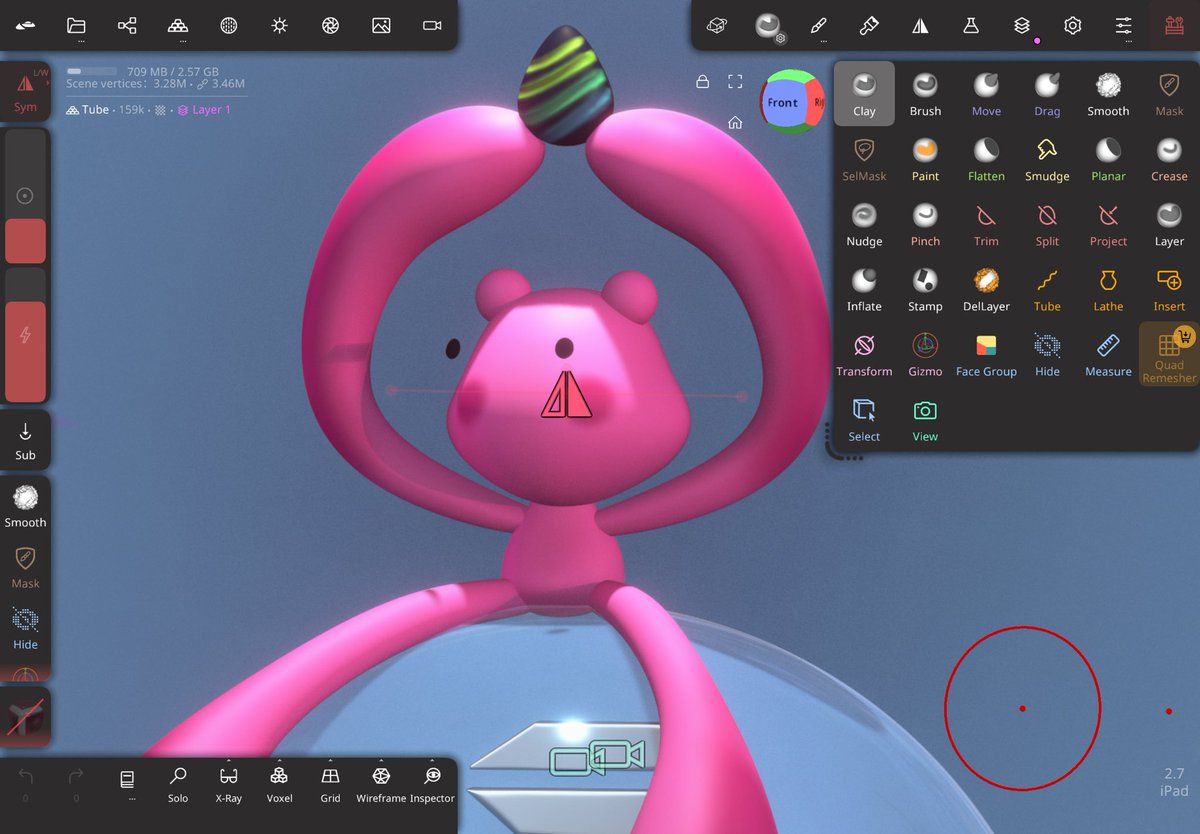Pick the Inflate tool
Viewport: 1200px width, 834px height.
[x=864, y=289]
